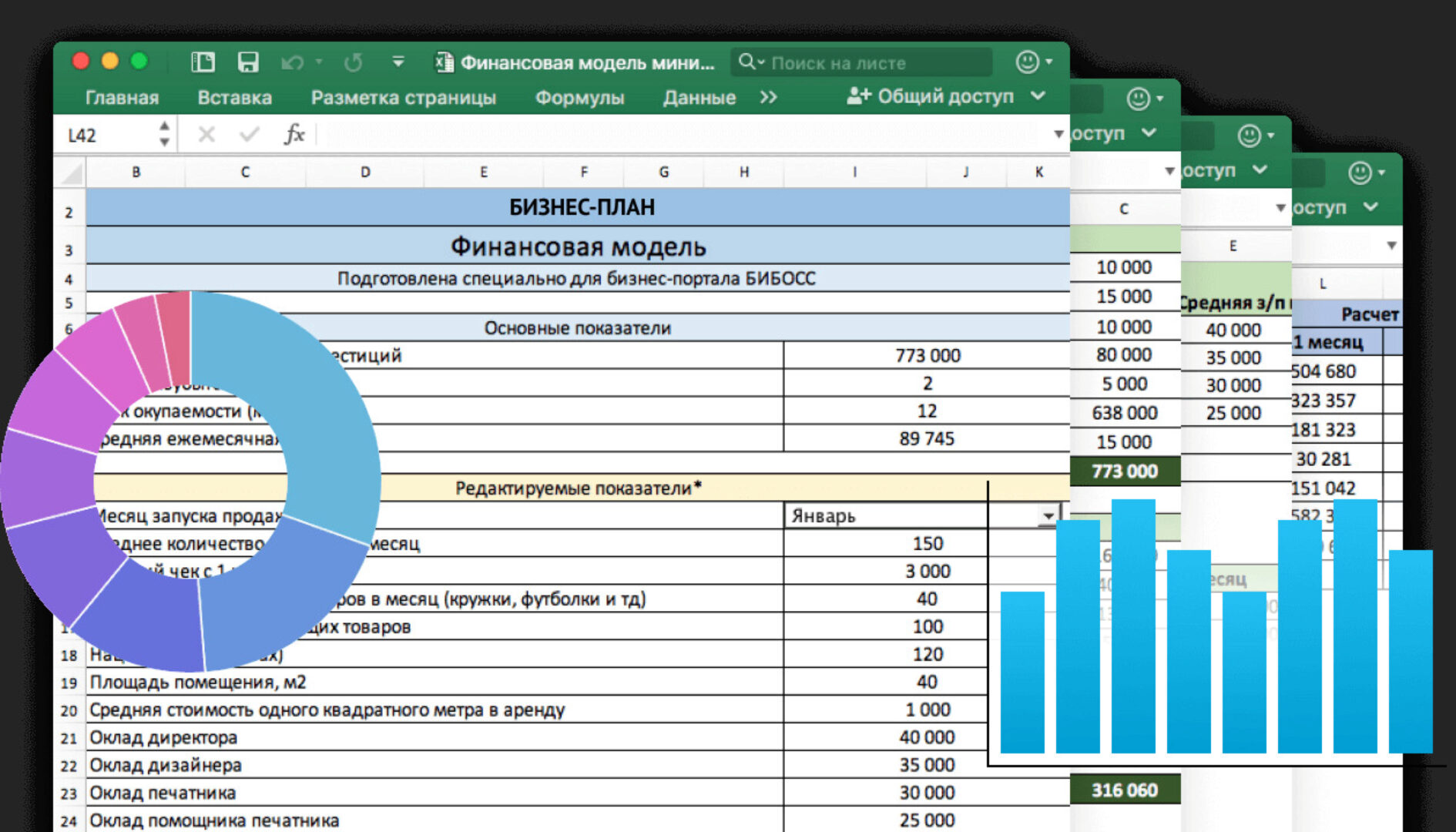Expand the formula bar with the arrow
The width and height of the screenshot is (1456, 832).
(1058, 134)
